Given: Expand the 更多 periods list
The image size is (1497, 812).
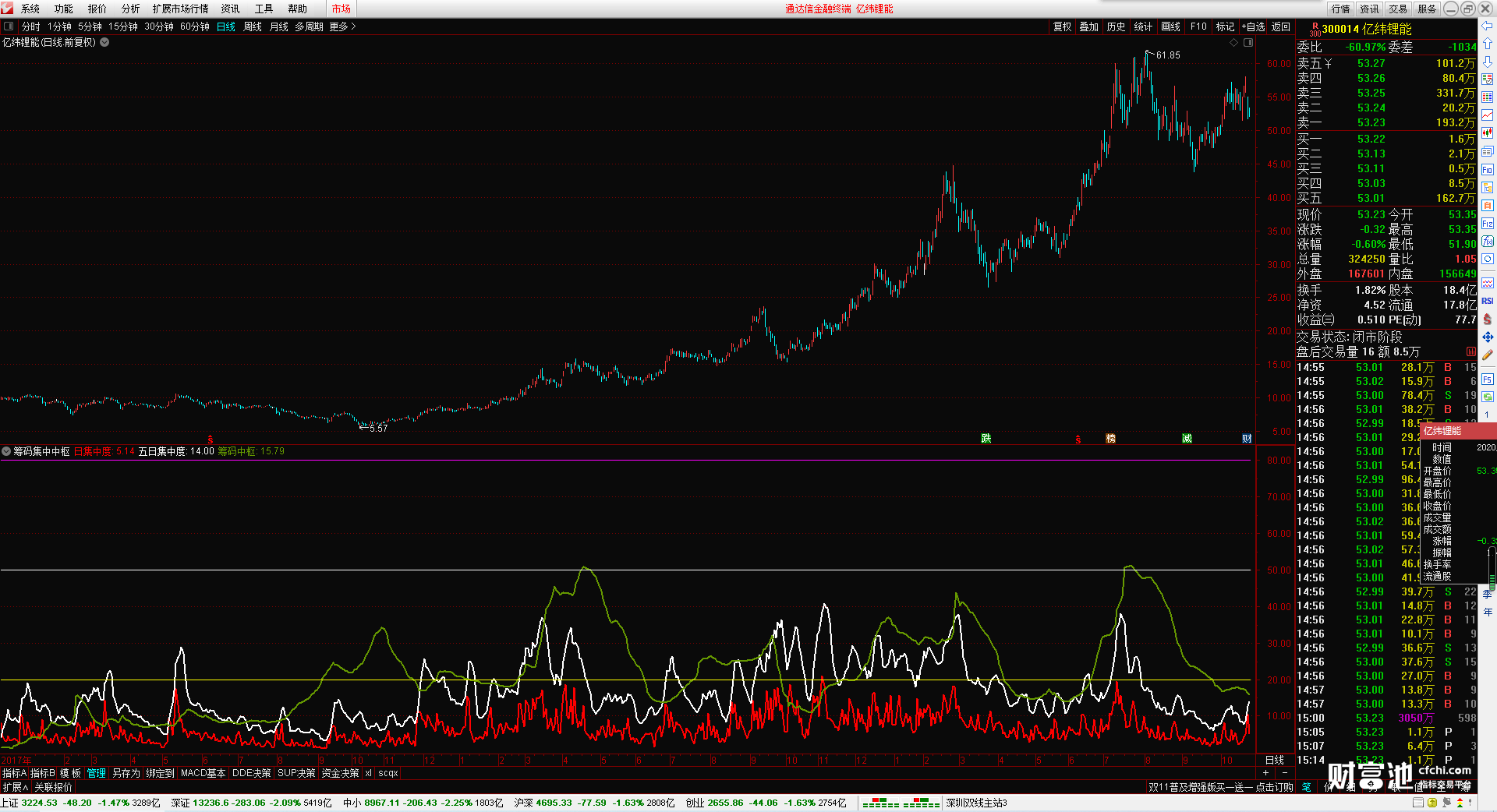Looking at the screenshot, I should point(342,26).
